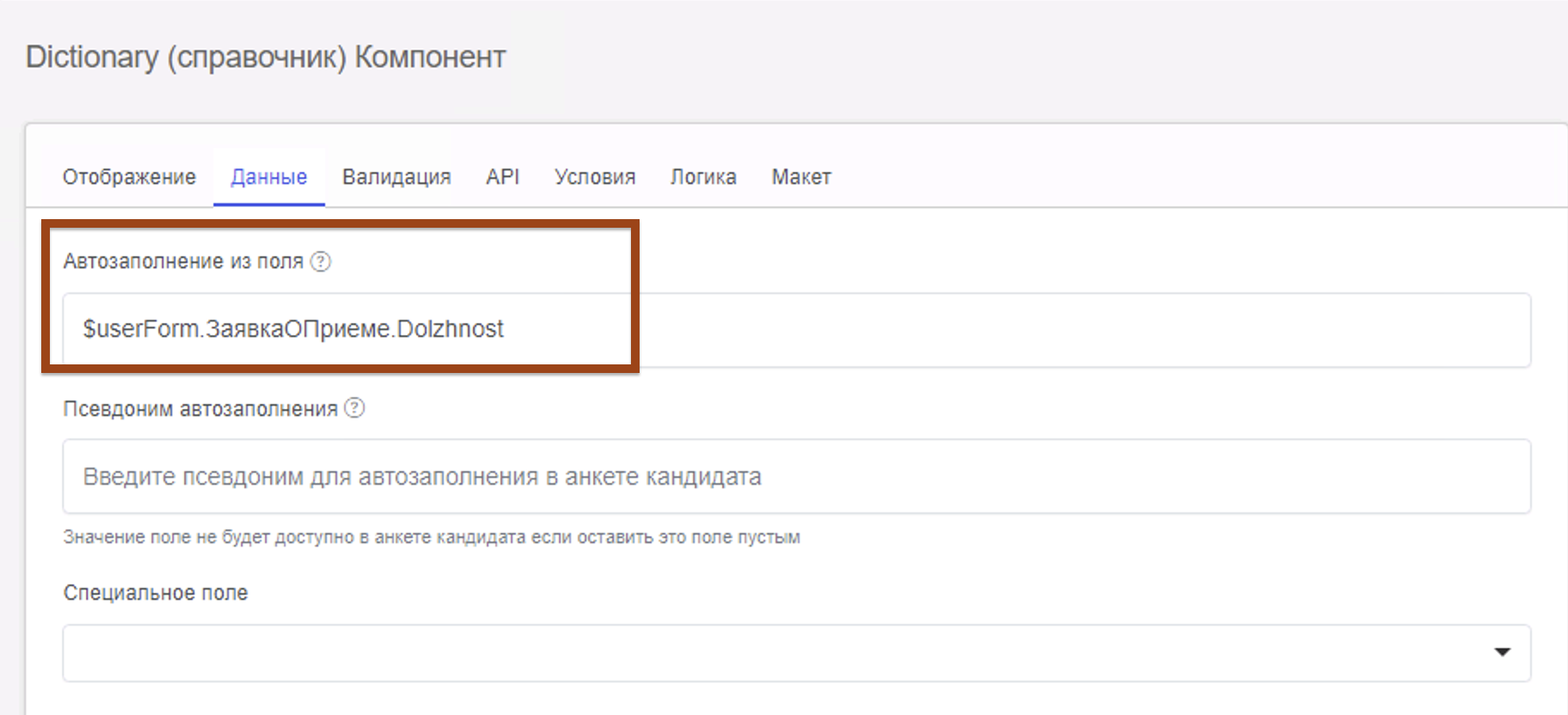
Task: Switch to the Логика tab
Action: click(703, 177)
